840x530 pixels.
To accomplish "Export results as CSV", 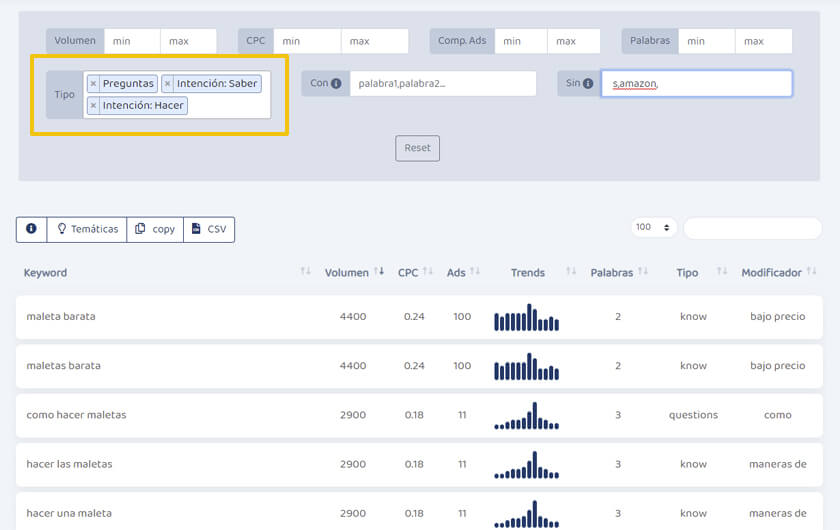I will 209,229.
